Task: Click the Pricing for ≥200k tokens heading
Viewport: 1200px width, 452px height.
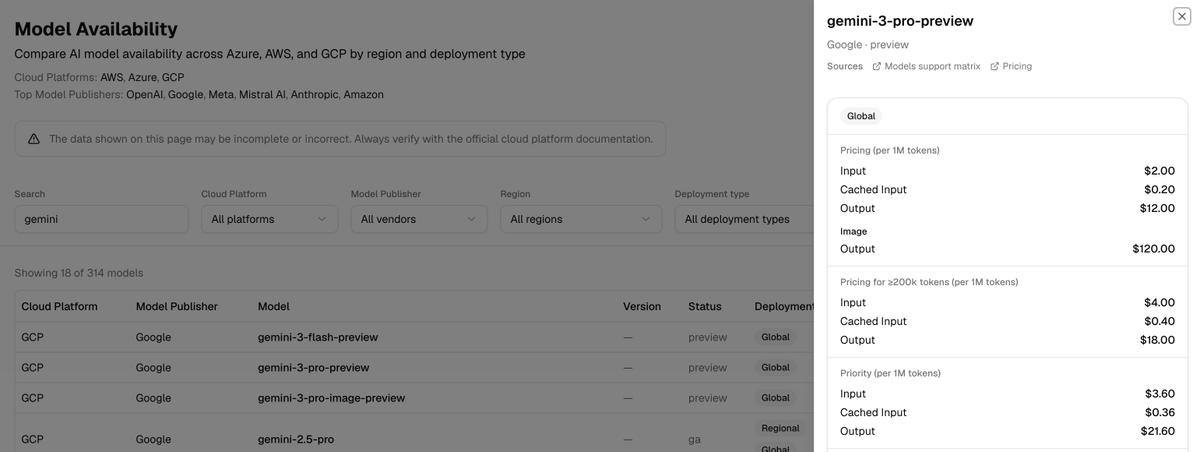Action: [929, 282]
